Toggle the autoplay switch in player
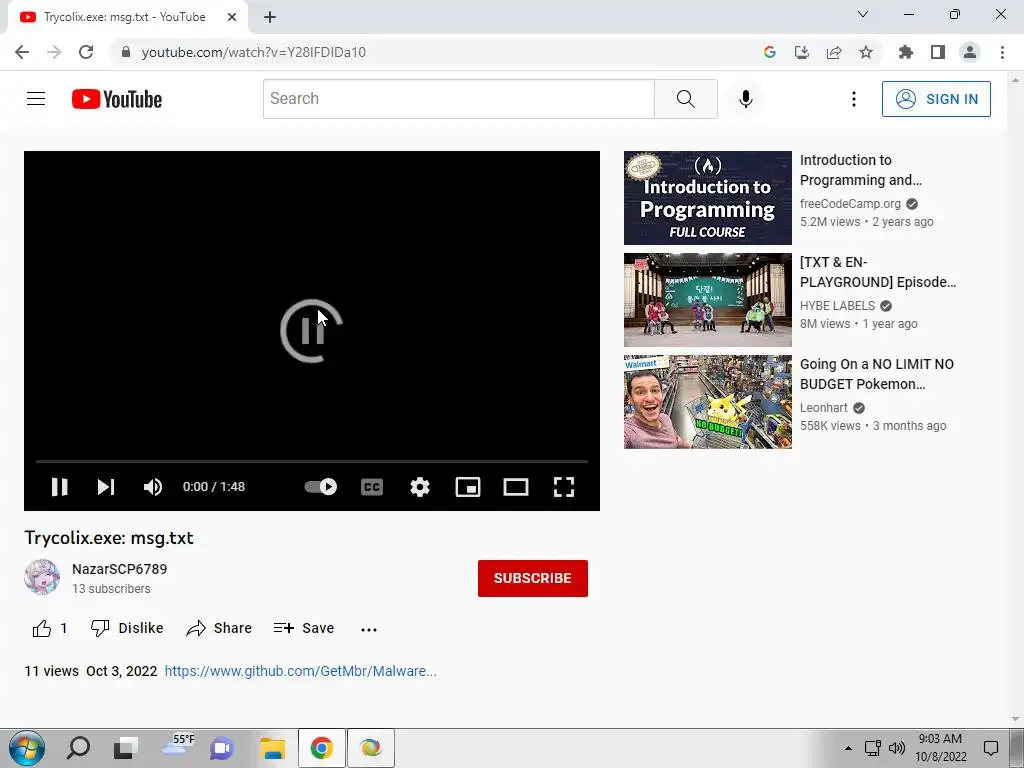 [321, 487]
